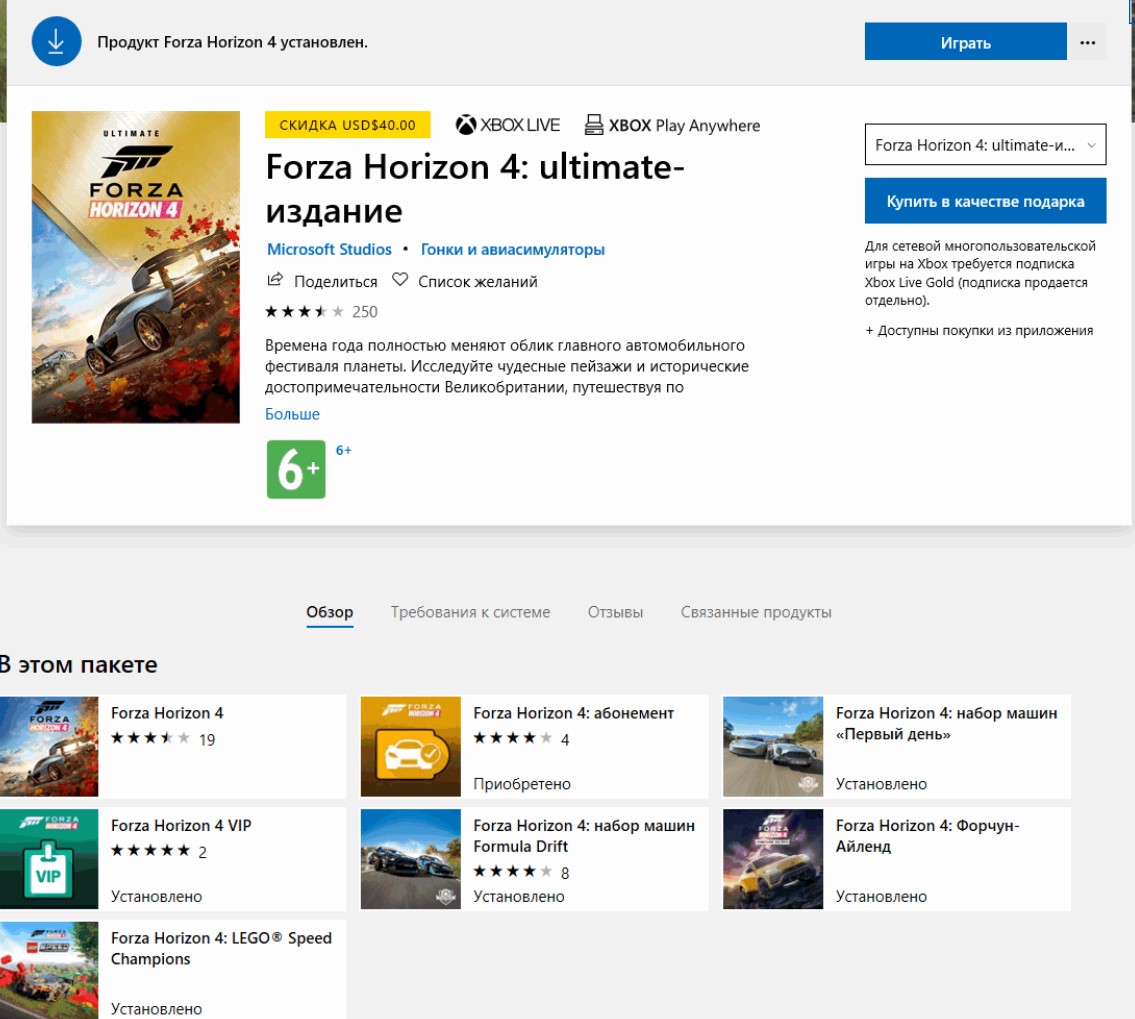This screenshot has width=1135, height=1019.
Task: Click the blue download arrow icon
Action: tap(56, 42)
